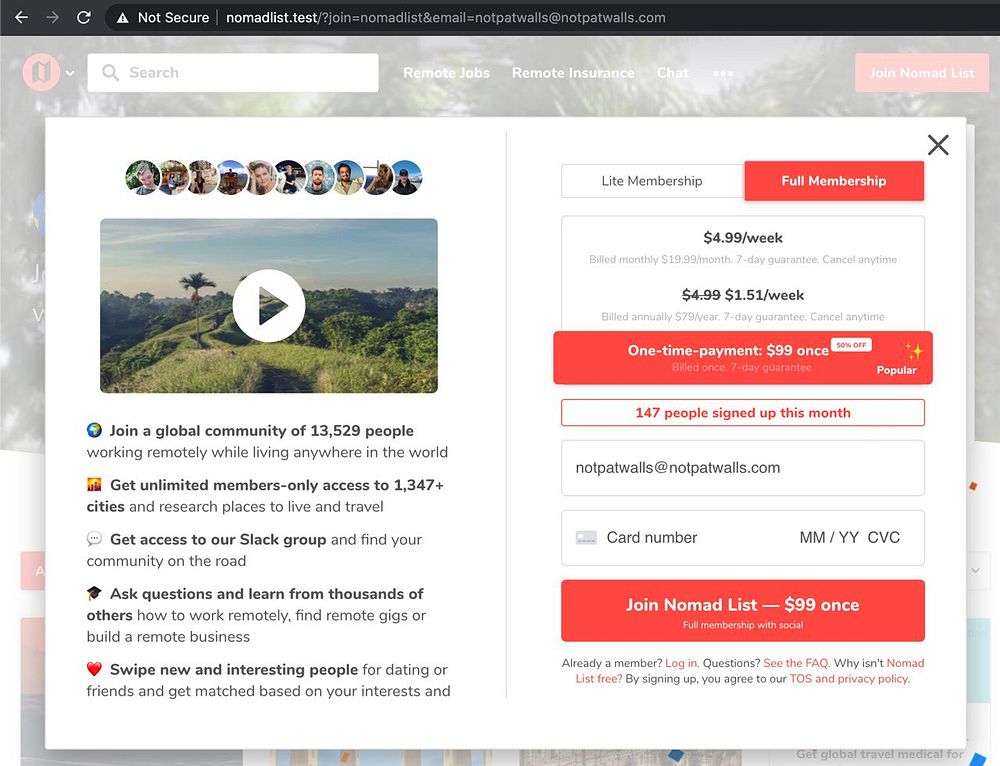Click 'Join a global community of 13,529 people'
1000x766 pixels.
(x=261, y=431)
